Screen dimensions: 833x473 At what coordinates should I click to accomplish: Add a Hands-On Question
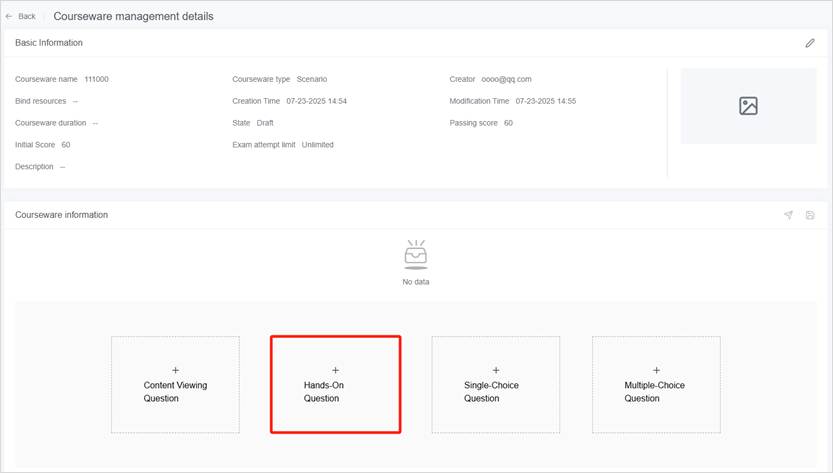pyautogui.click(x=335, y=384)
